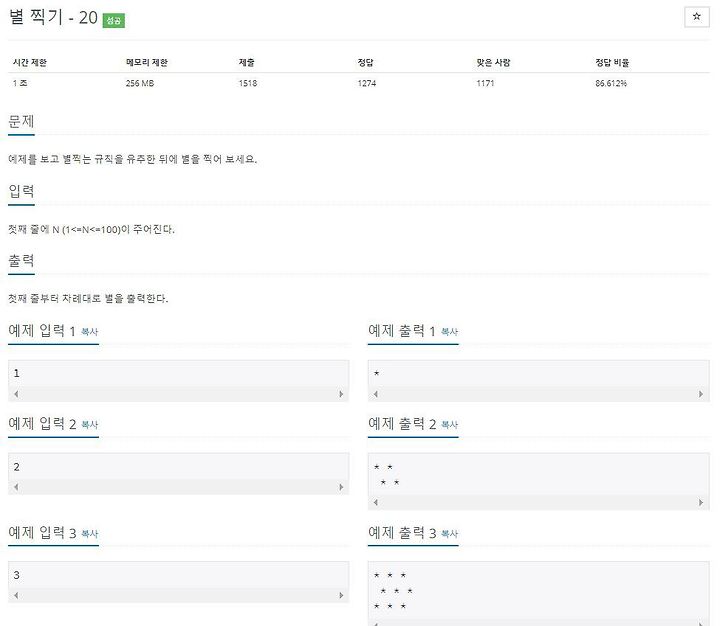
Task: Click left scroll arrow of example output 1
Action: (376, 394)
